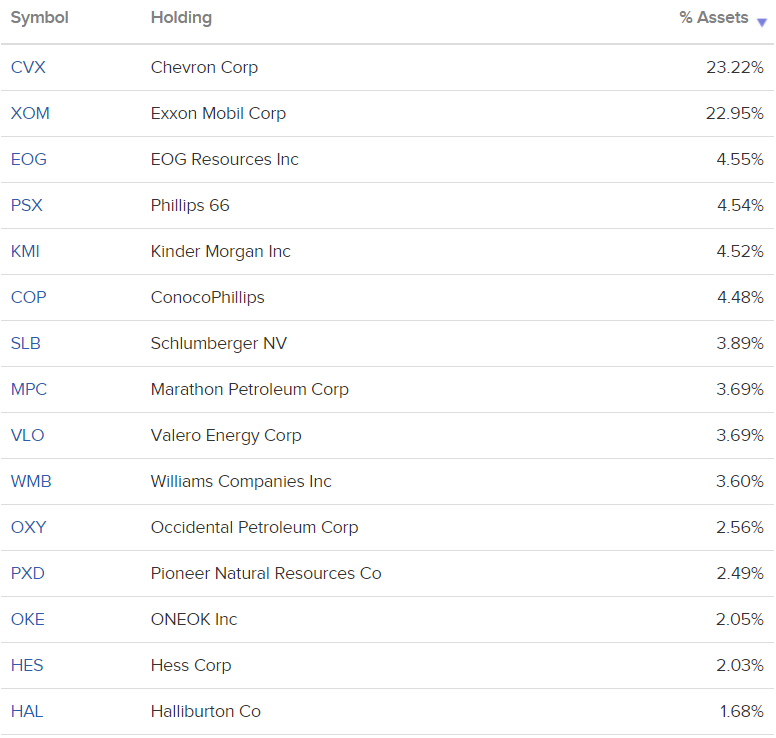Click the 1.68% value for Halliburton

coord(742,712)
